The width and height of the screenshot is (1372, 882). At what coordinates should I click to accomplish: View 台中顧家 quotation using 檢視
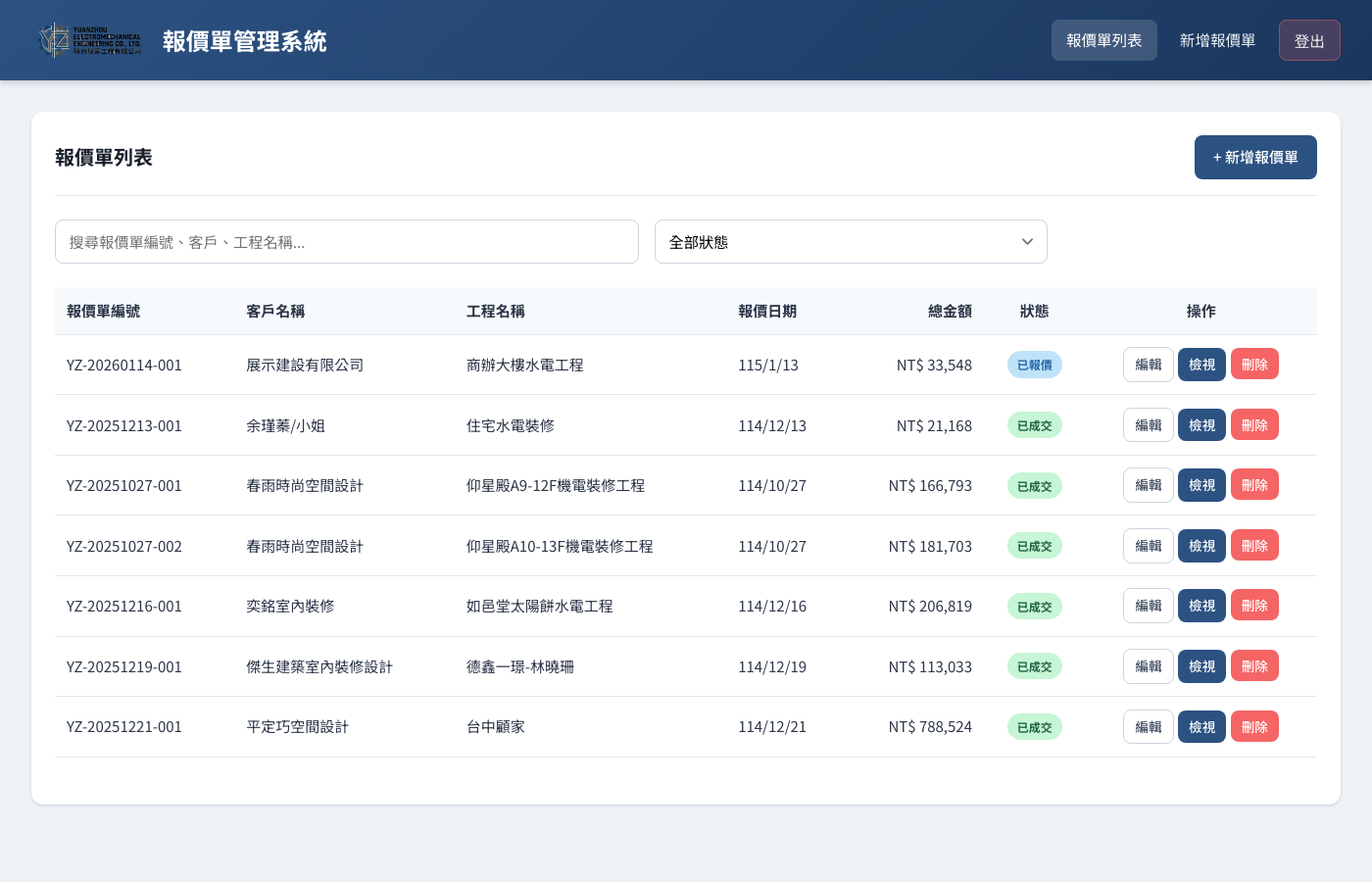click(1201, 726)
